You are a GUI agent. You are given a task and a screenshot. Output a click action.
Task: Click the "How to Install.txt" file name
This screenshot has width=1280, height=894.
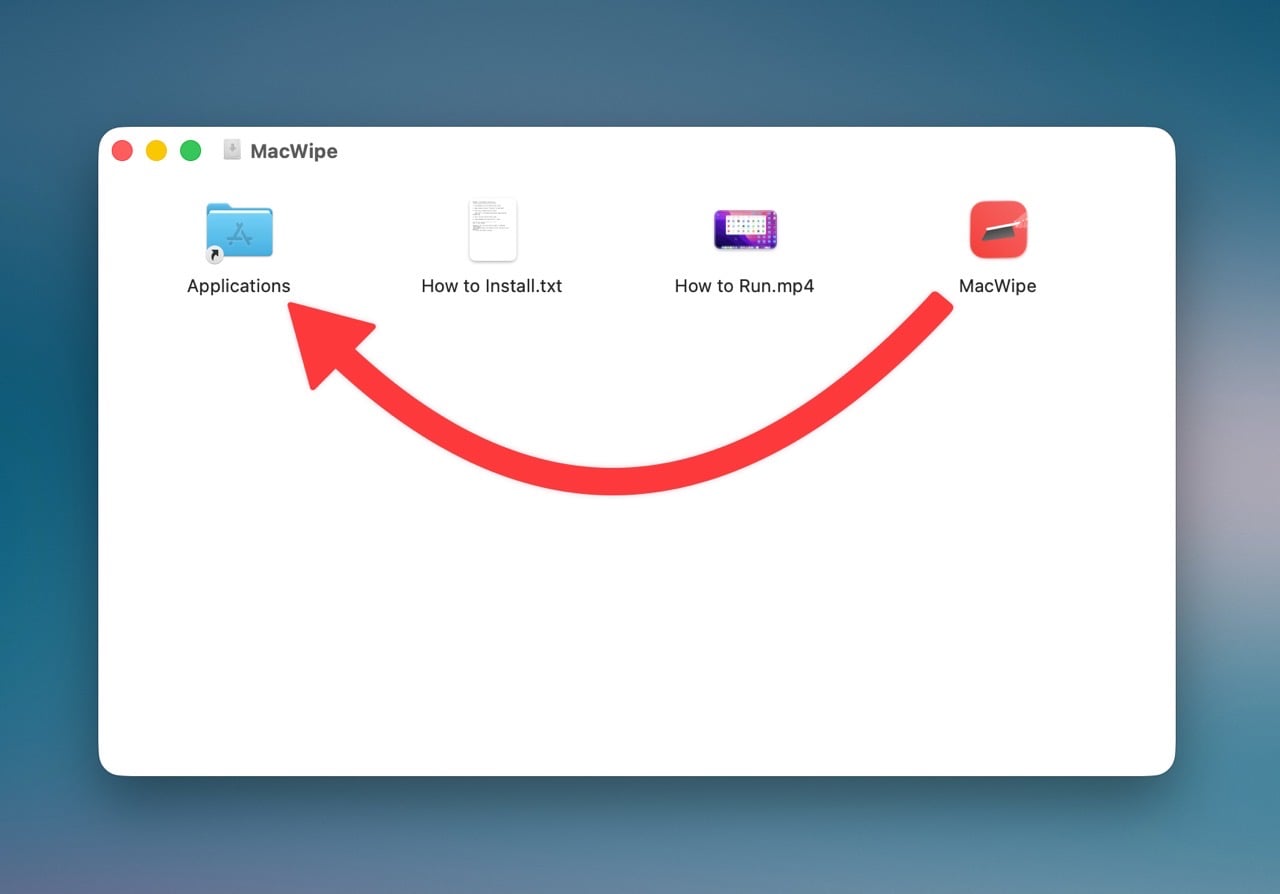tap(492, 286)
